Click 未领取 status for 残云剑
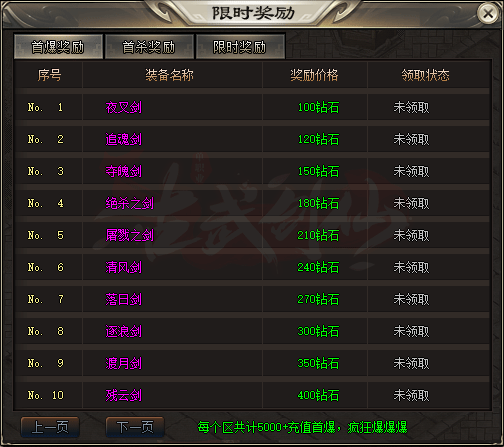 click(x=411, y=395)
